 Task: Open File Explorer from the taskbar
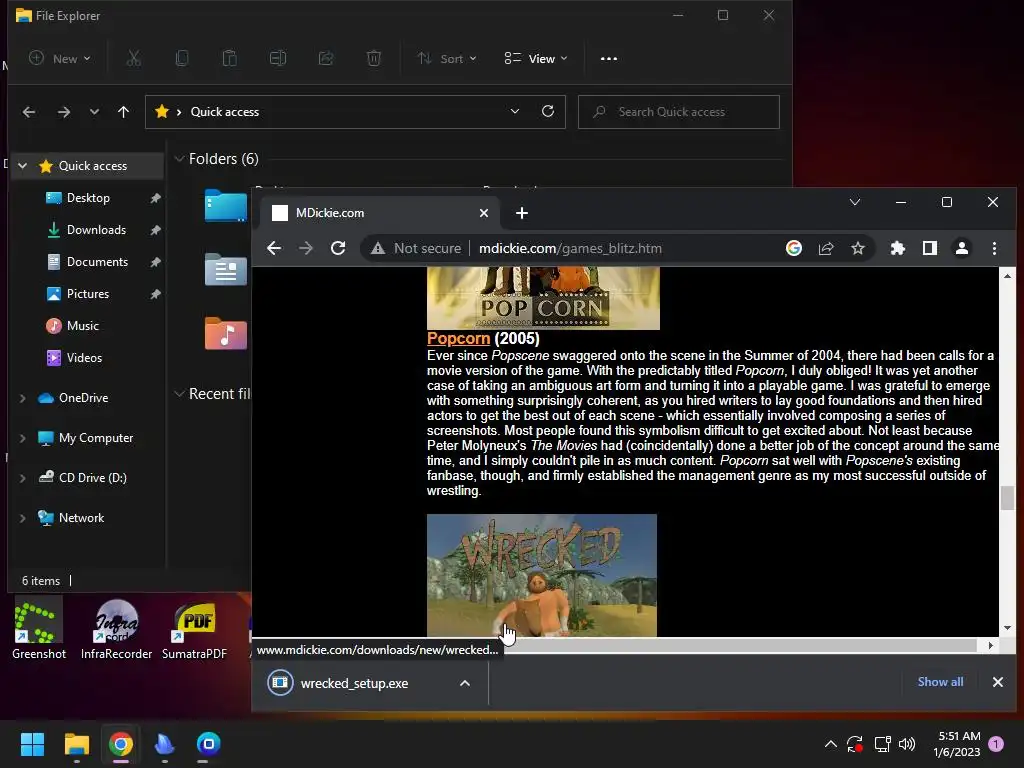[76, 744]
